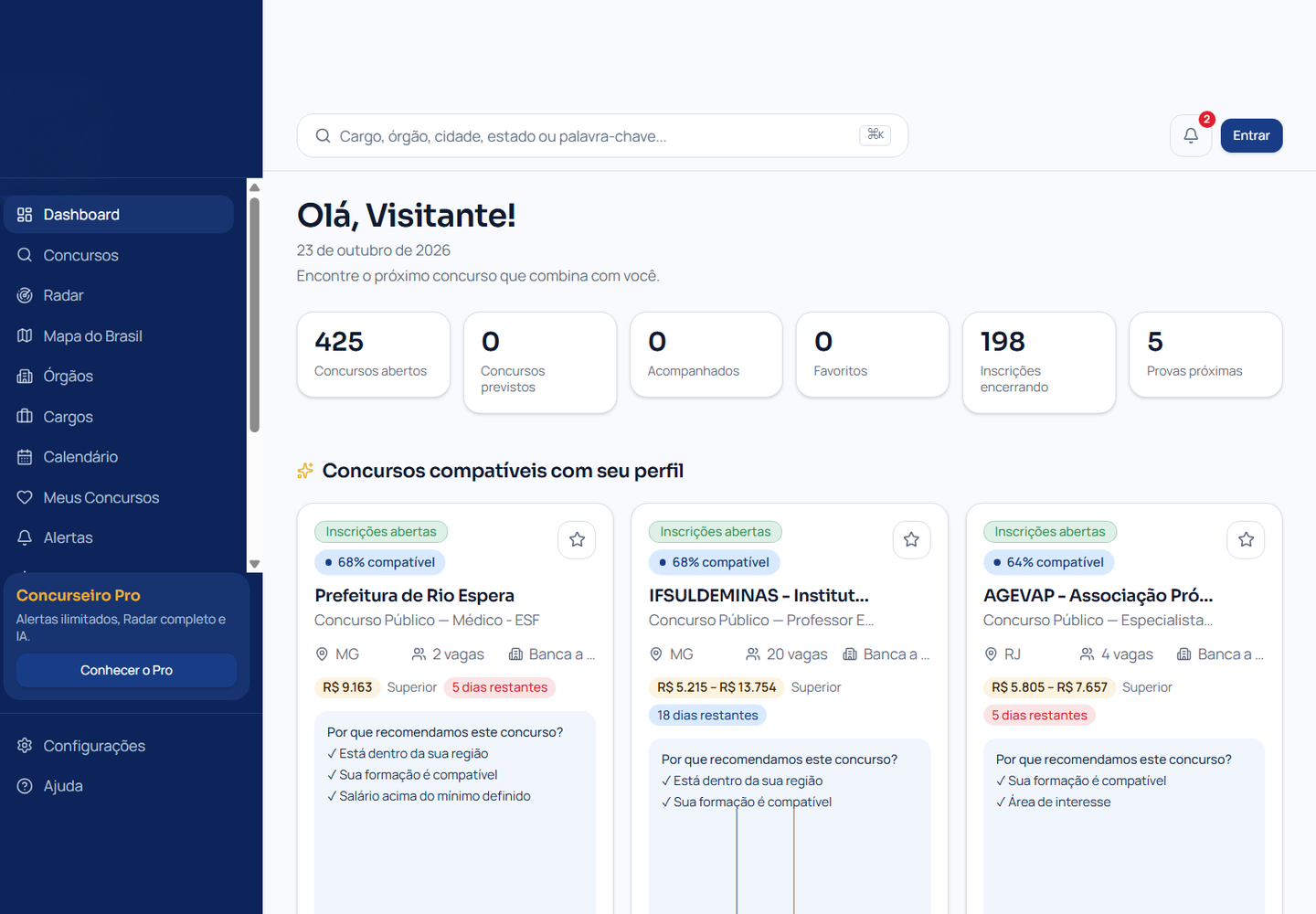The image size is (1316, 914).
Task: Click the Radar target icon
Action: click(25, 295)
